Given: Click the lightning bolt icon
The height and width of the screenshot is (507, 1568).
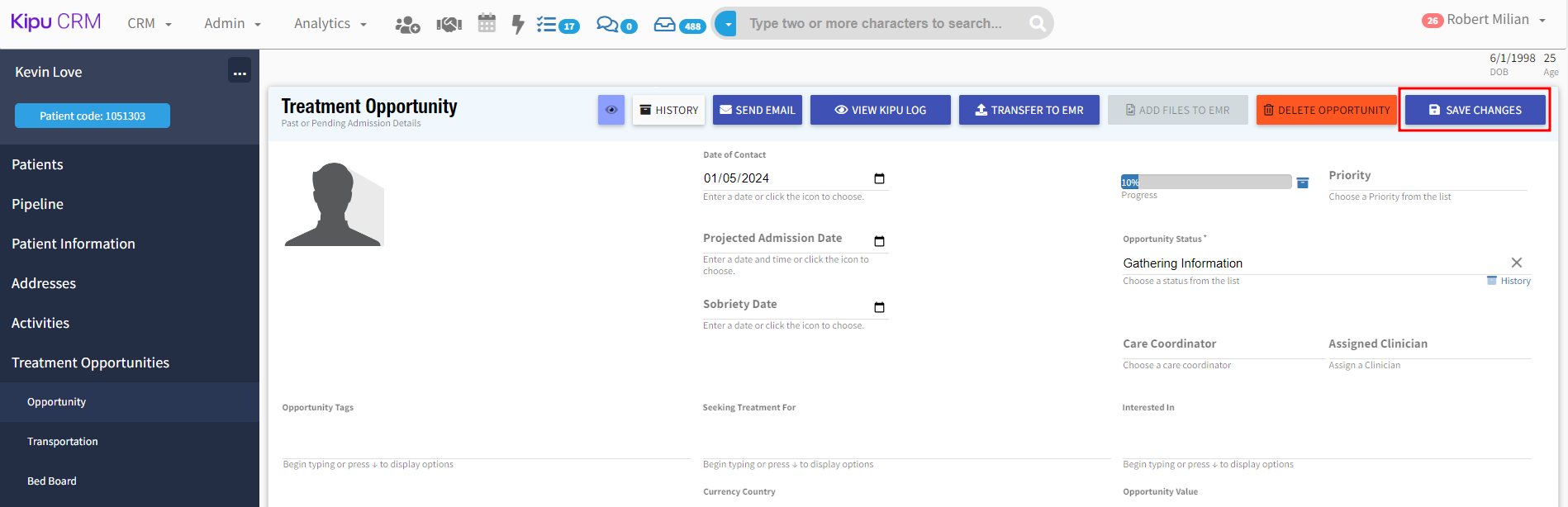Looking at the screenshot, I should pyautogui.click(x=518, y=25).
